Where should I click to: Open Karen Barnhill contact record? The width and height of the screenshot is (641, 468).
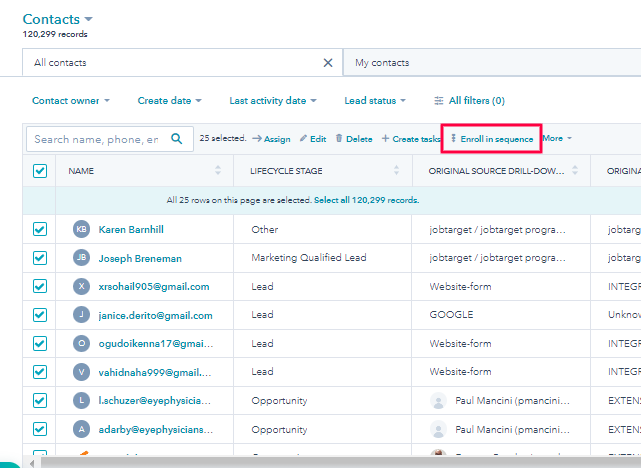pos(131,229)
